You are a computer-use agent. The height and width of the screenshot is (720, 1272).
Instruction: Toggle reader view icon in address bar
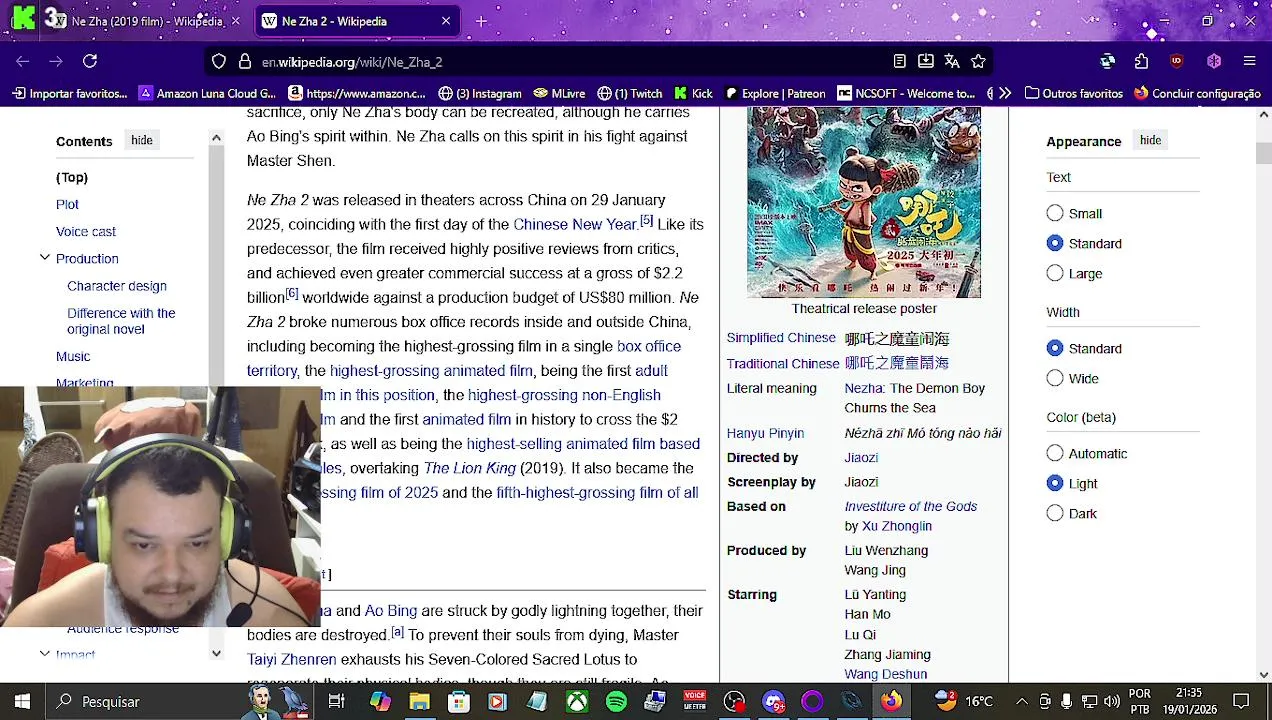900,61
